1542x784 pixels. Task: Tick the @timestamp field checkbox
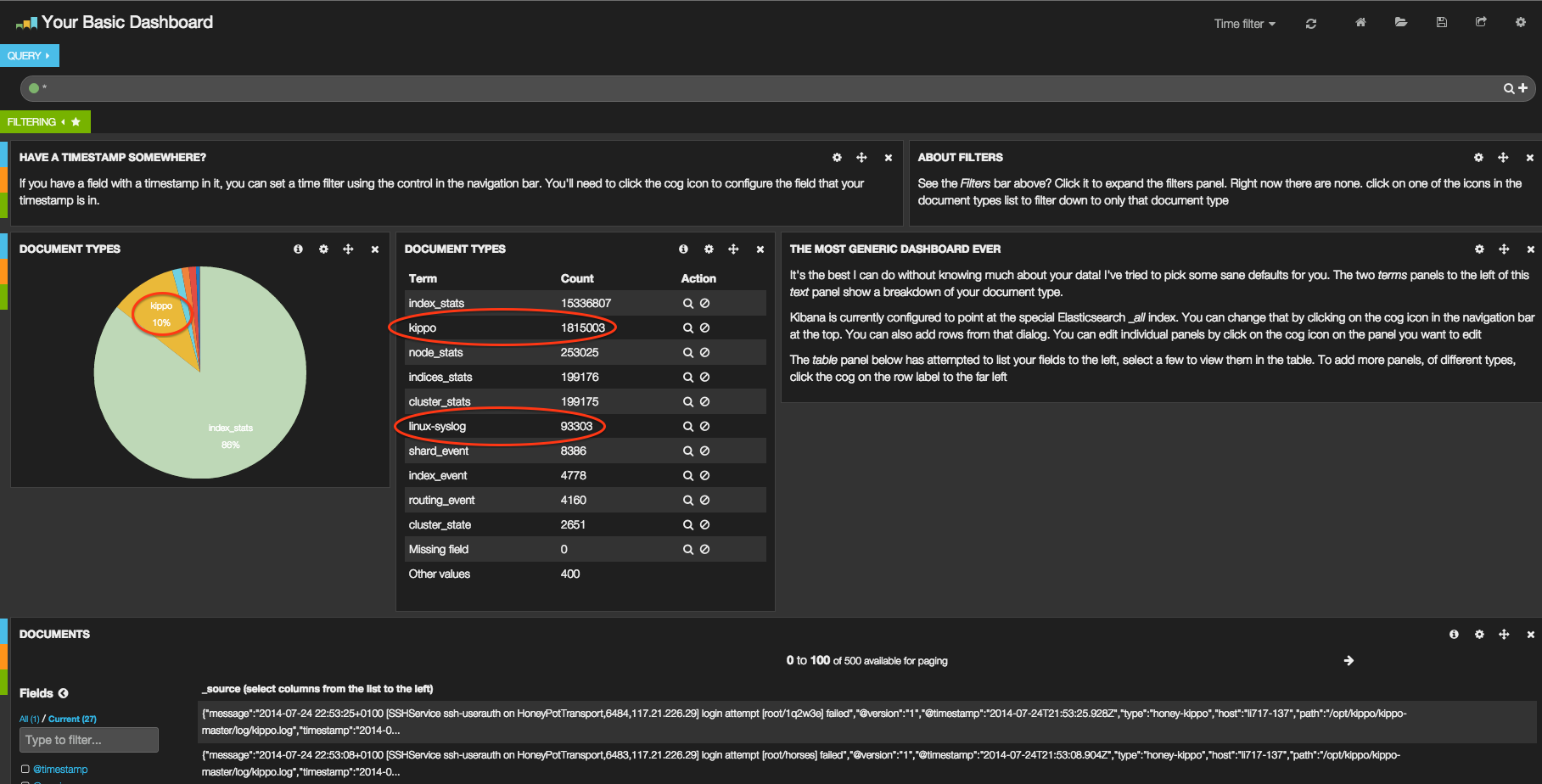(x=25, y=770)
